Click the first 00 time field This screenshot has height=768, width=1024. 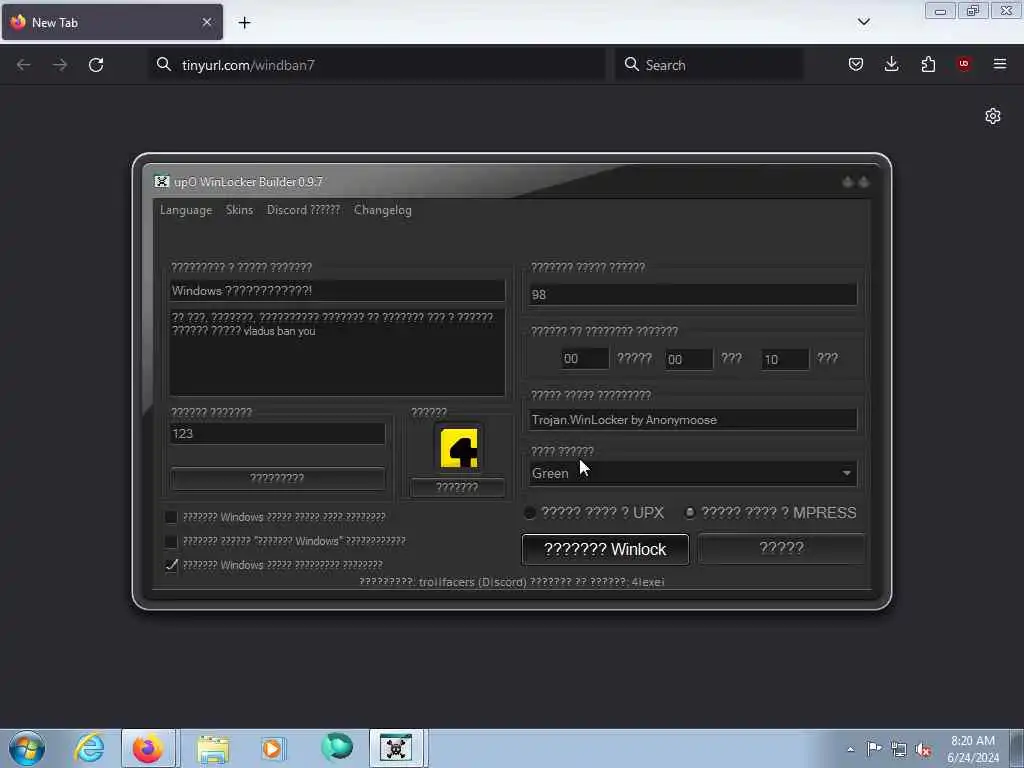(585, 359)
